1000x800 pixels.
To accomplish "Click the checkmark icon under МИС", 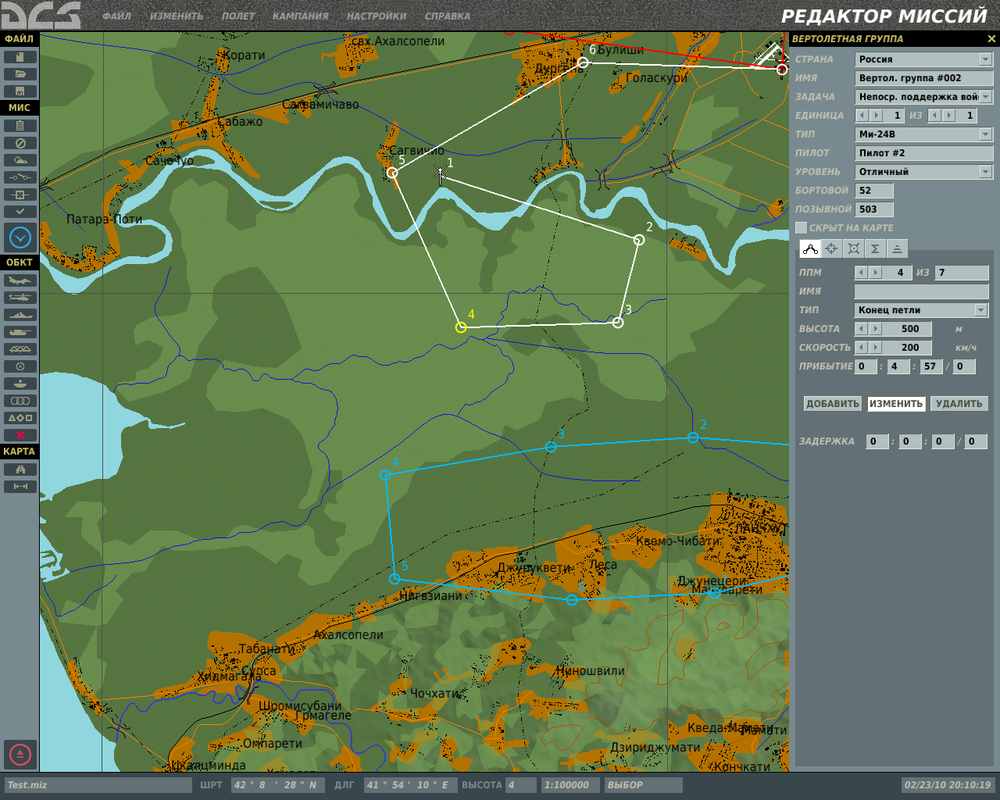I will tap(20, 211).
